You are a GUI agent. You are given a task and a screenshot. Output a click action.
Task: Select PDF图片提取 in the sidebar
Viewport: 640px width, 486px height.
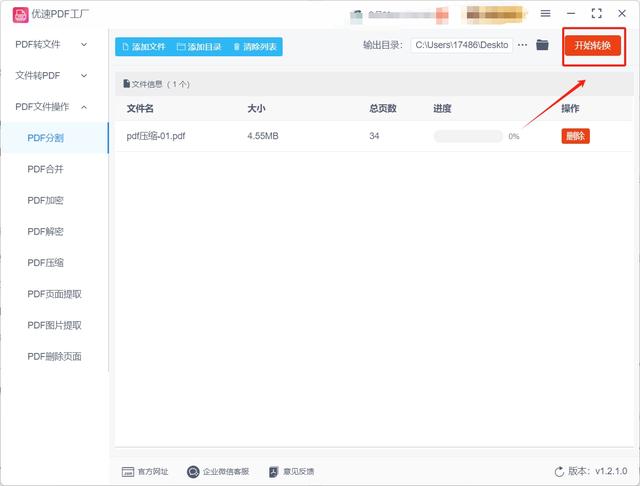pyautogui.click(x=55, y=325)
